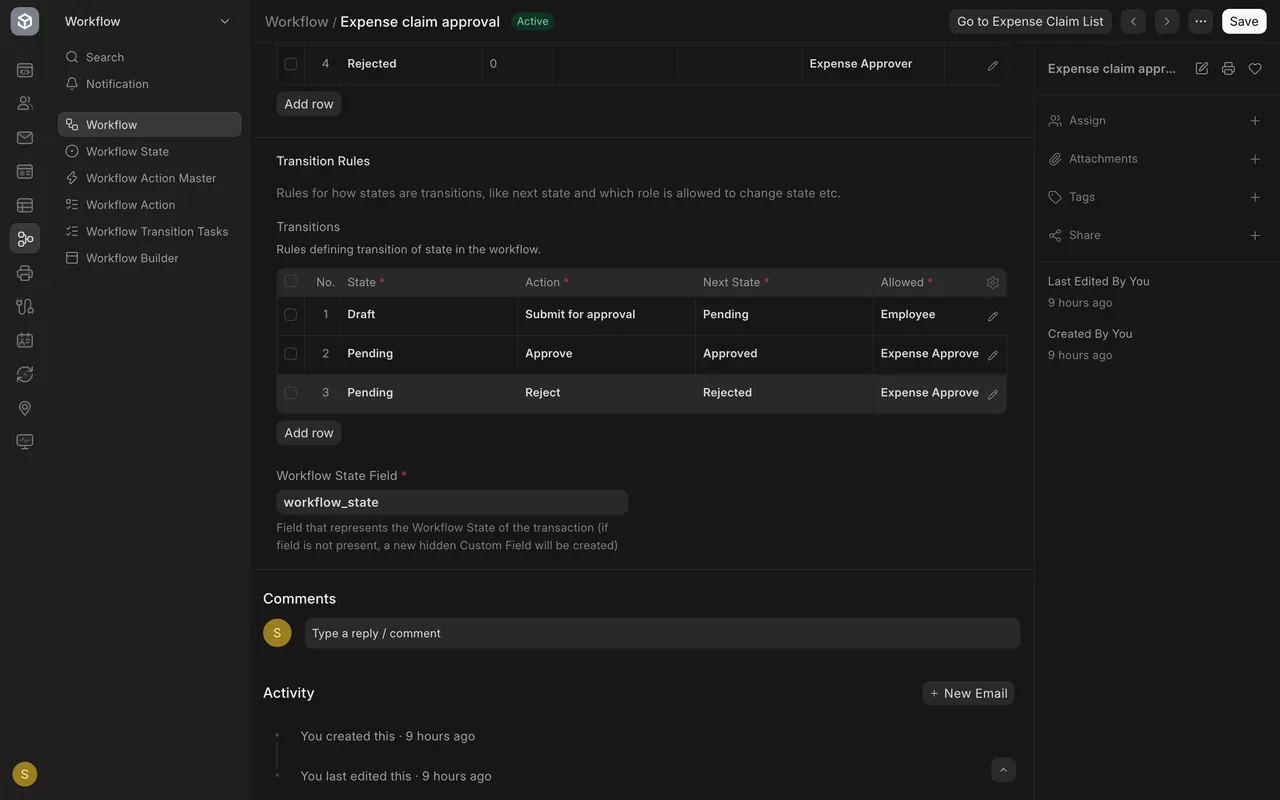This screenshot has height=800, width=1280.
Task: Check the Pending Approve row checkbox
Action: coord(290,353)
